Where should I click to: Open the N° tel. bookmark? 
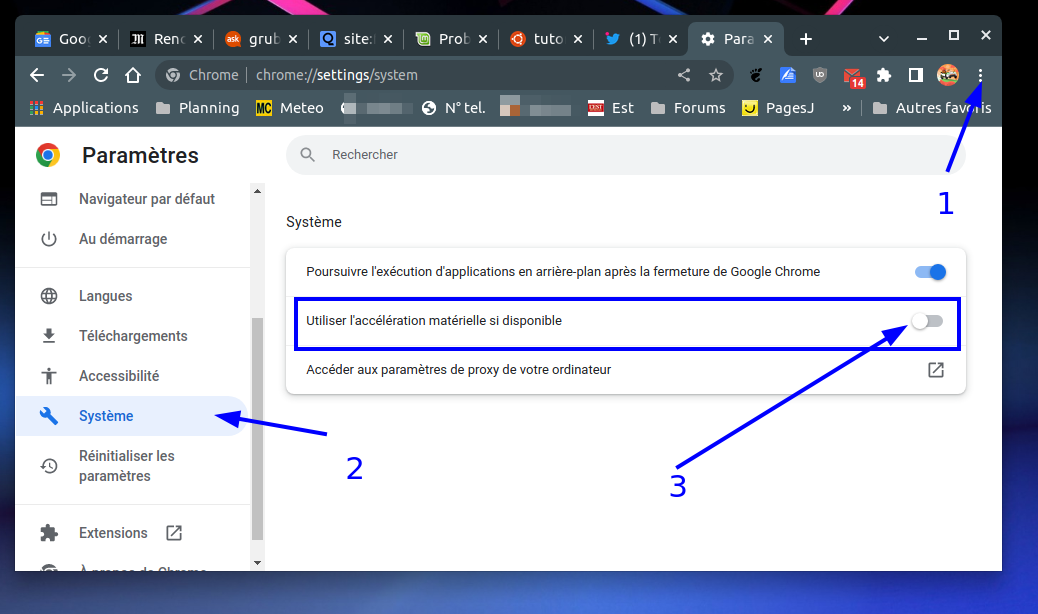(453, 108)
